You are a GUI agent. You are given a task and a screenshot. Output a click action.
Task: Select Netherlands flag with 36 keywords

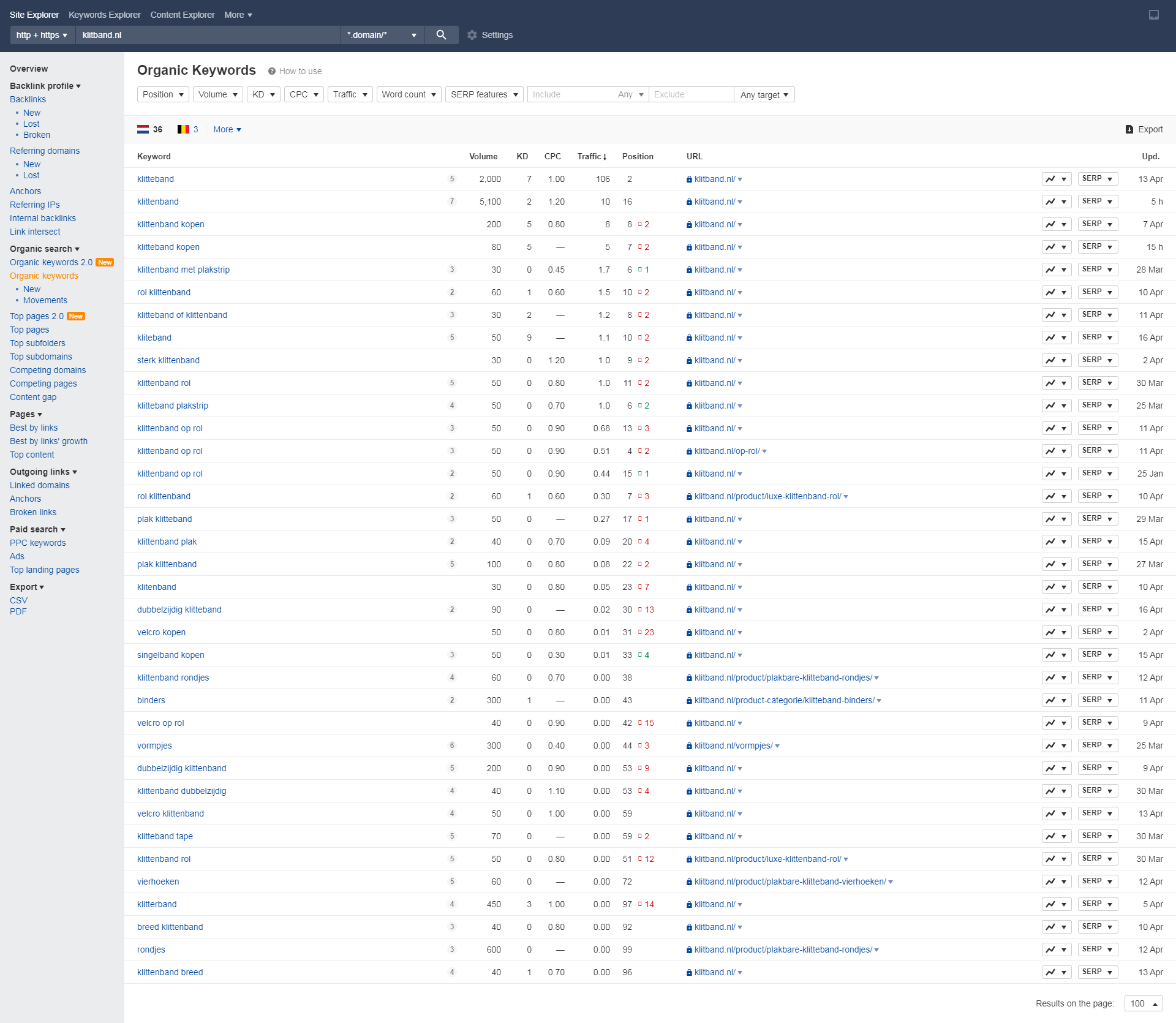149,129
